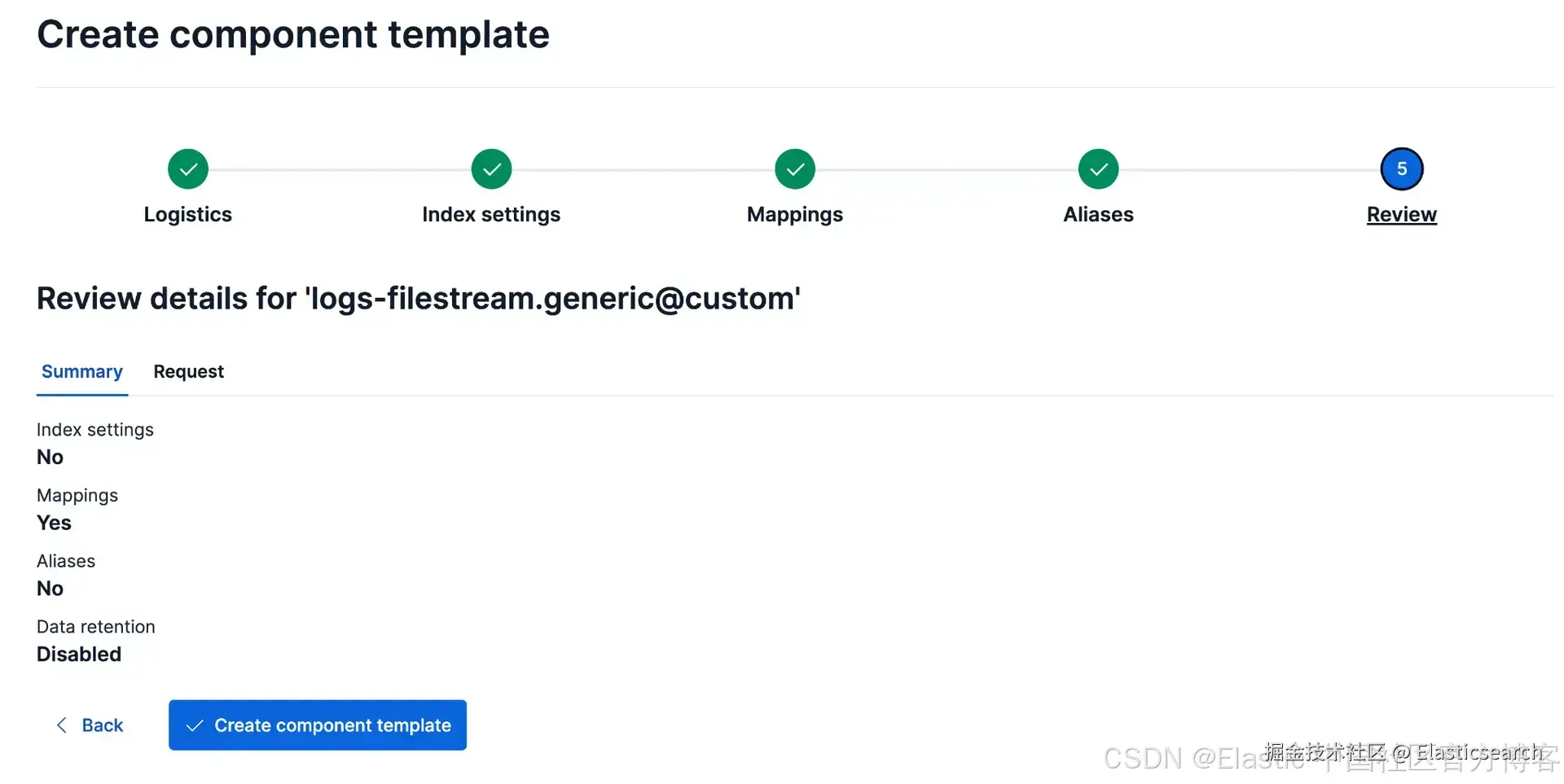This screenshot has width=1564, height=784.
Task: Click the Mappings step checkmark circle
Action: (x=795, y=169)
